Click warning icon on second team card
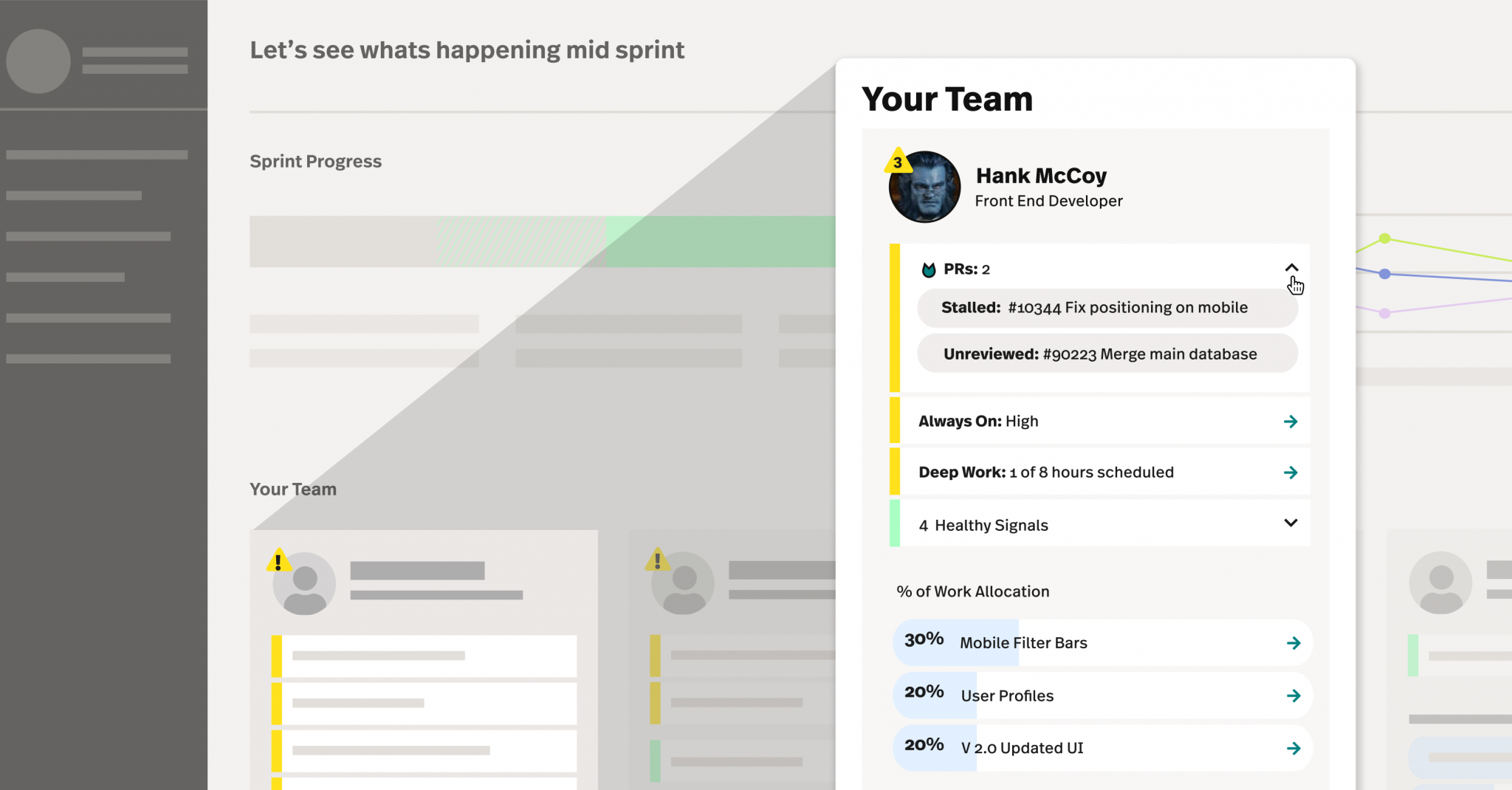This screenshot has height=790, width=1512. pos(657,560)
